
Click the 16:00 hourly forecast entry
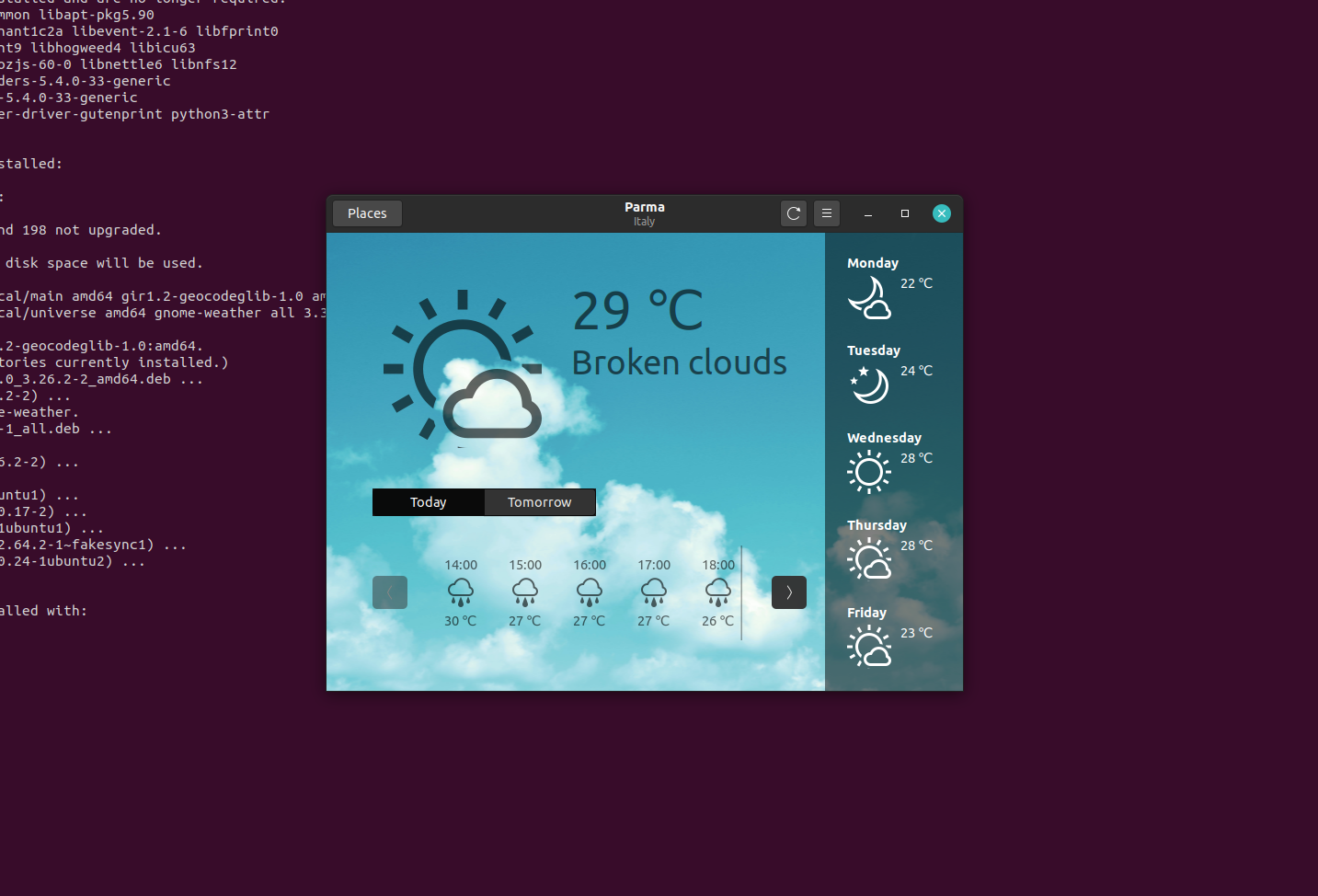[x=589, y=593]
